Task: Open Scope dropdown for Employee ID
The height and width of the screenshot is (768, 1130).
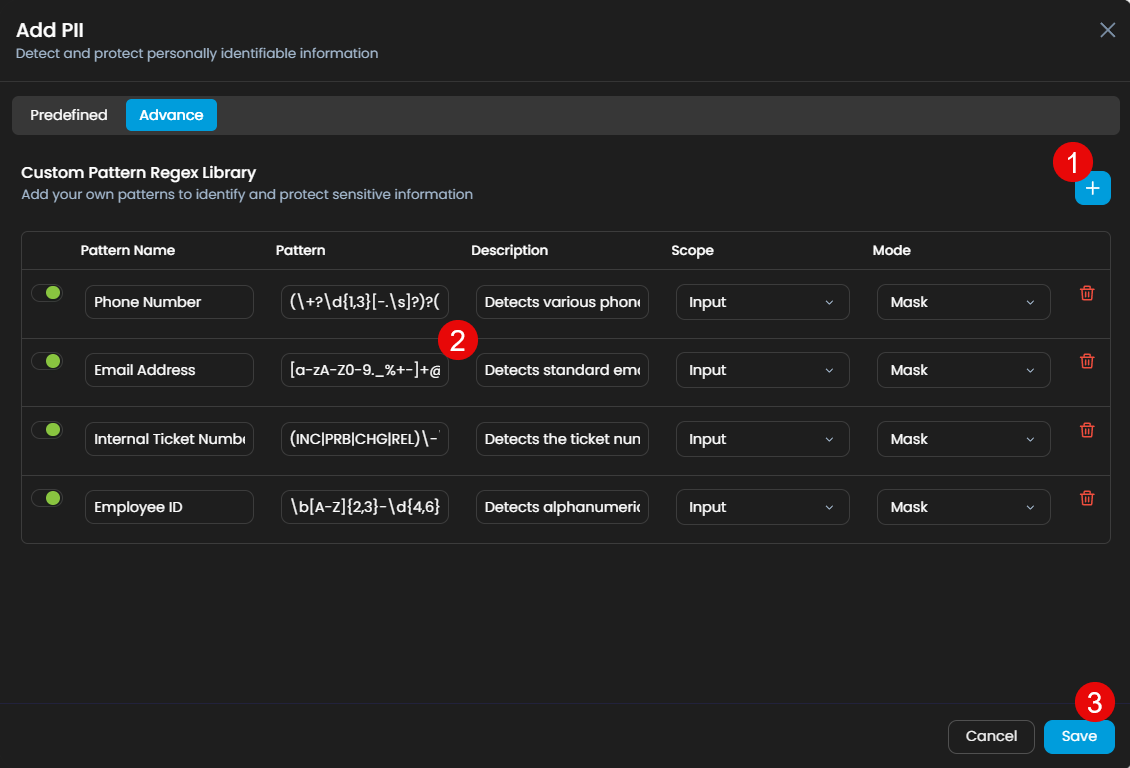Action: click(x=762, y=507)
